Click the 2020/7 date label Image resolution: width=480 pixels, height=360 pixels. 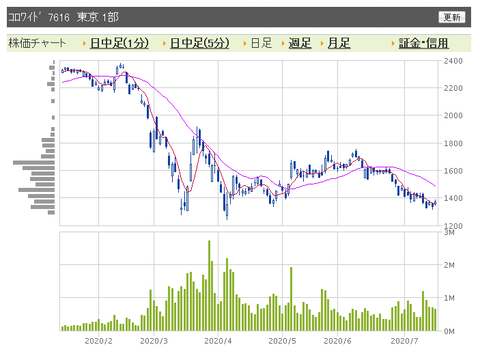point(404,341)
